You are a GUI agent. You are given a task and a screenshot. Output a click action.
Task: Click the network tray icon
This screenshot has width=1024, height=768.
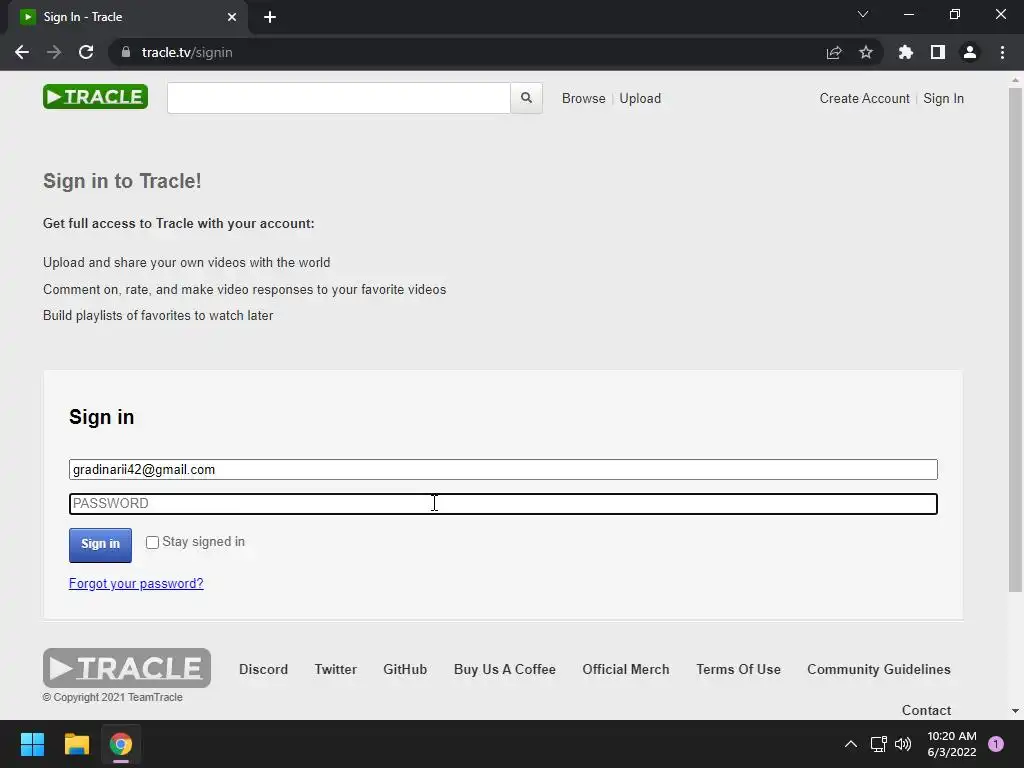(878, 744)
